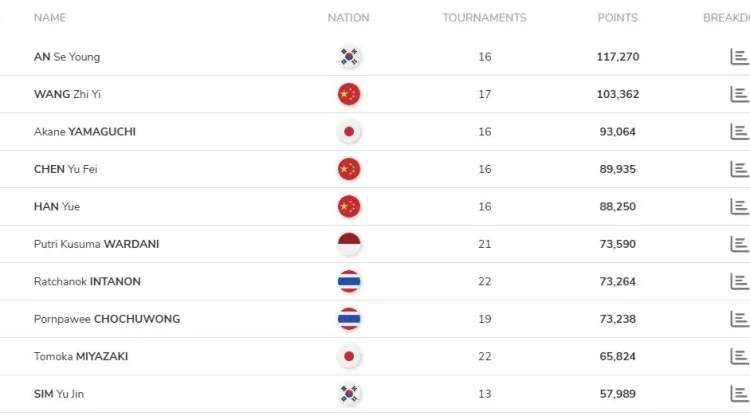Open breakdown for Pornpawee CHOCHUWONG
The height and width of the screenshot is (420, 750).
[739, 319]
